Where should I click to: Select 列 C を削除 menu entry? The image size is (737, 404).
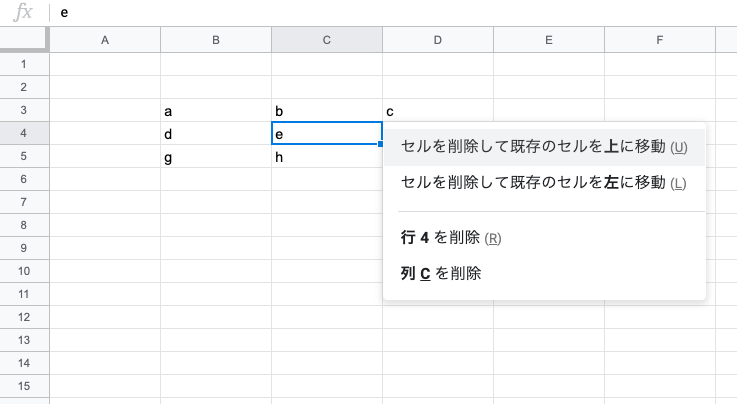pos(544,273)
